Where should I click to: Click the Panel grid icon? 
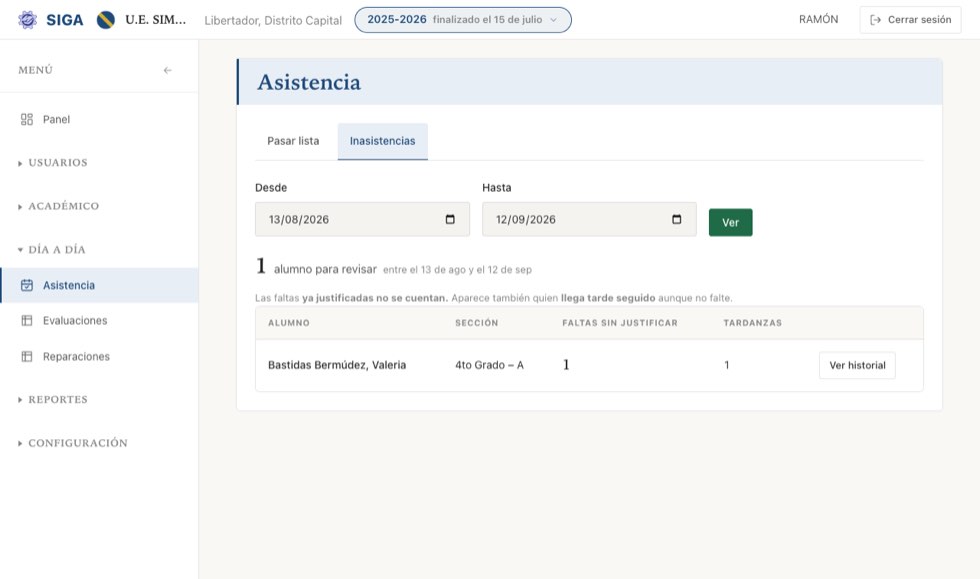tap(27, 119)
